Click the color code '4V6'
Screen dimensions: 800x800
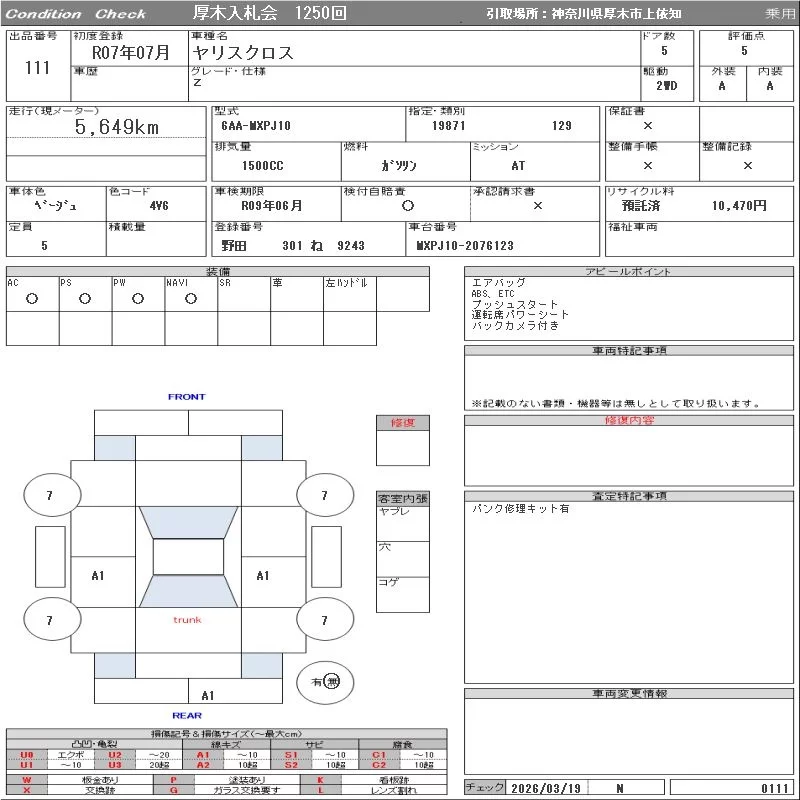click(x=159, y=206)
